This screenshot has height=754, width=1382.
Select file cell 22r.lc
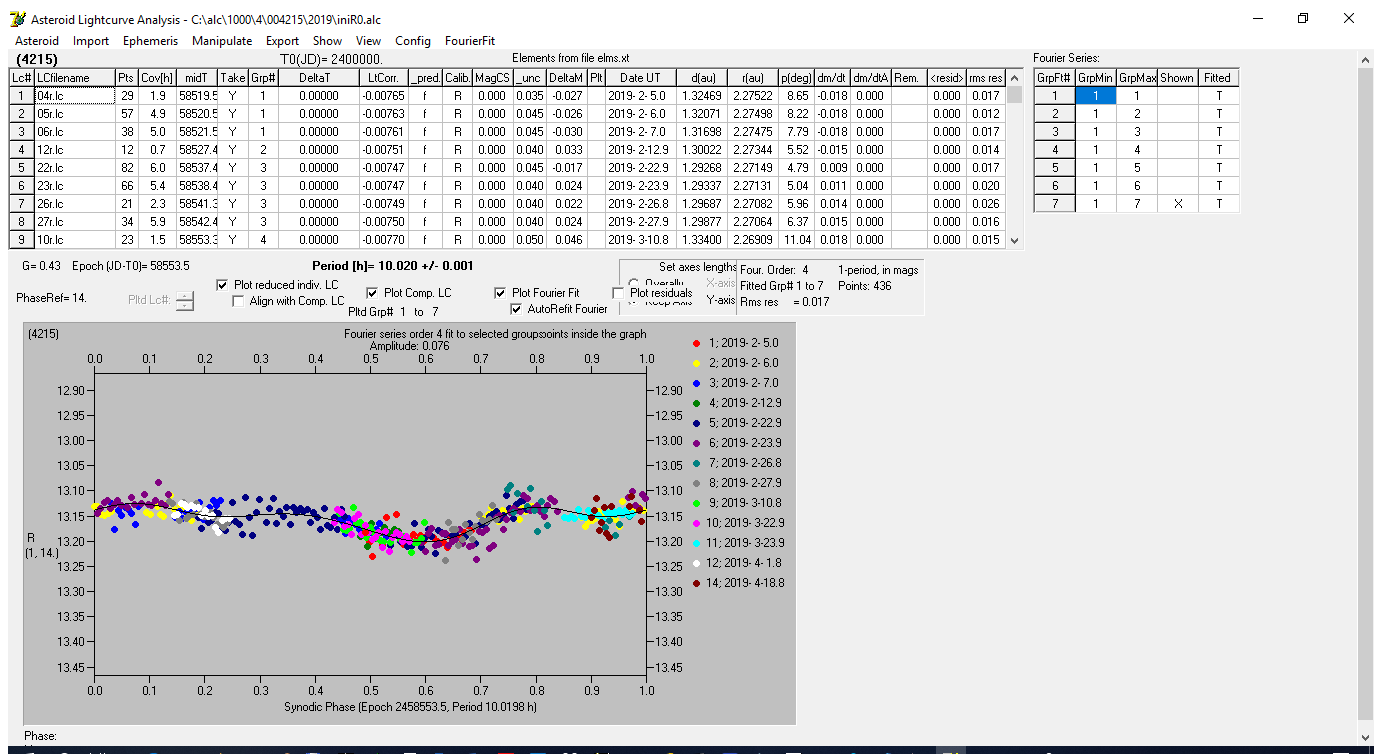click(x=73, y=167)
